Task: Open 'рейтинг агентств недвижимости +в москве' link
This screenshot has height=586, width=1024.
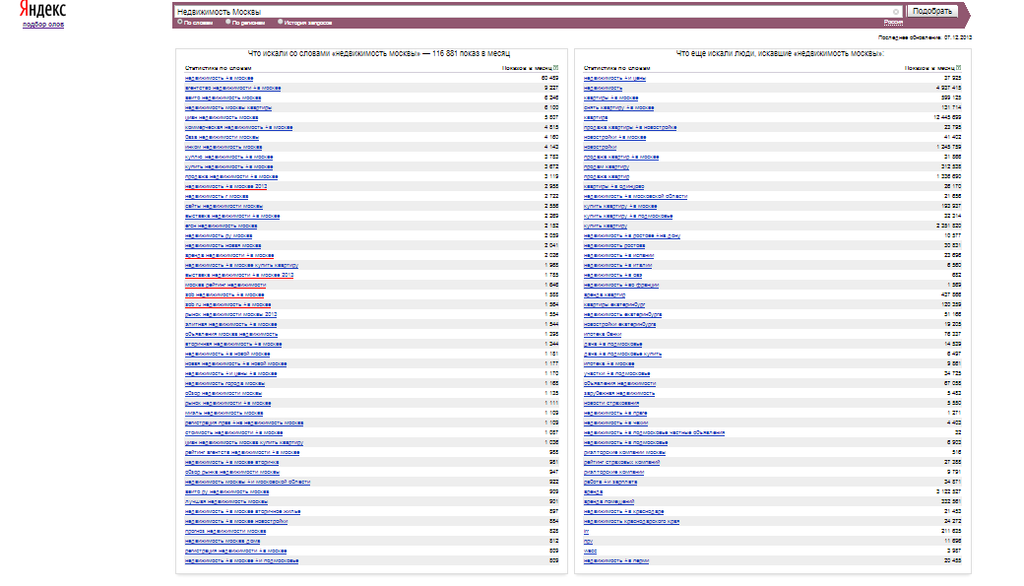Action: click(x=242, y=452)
